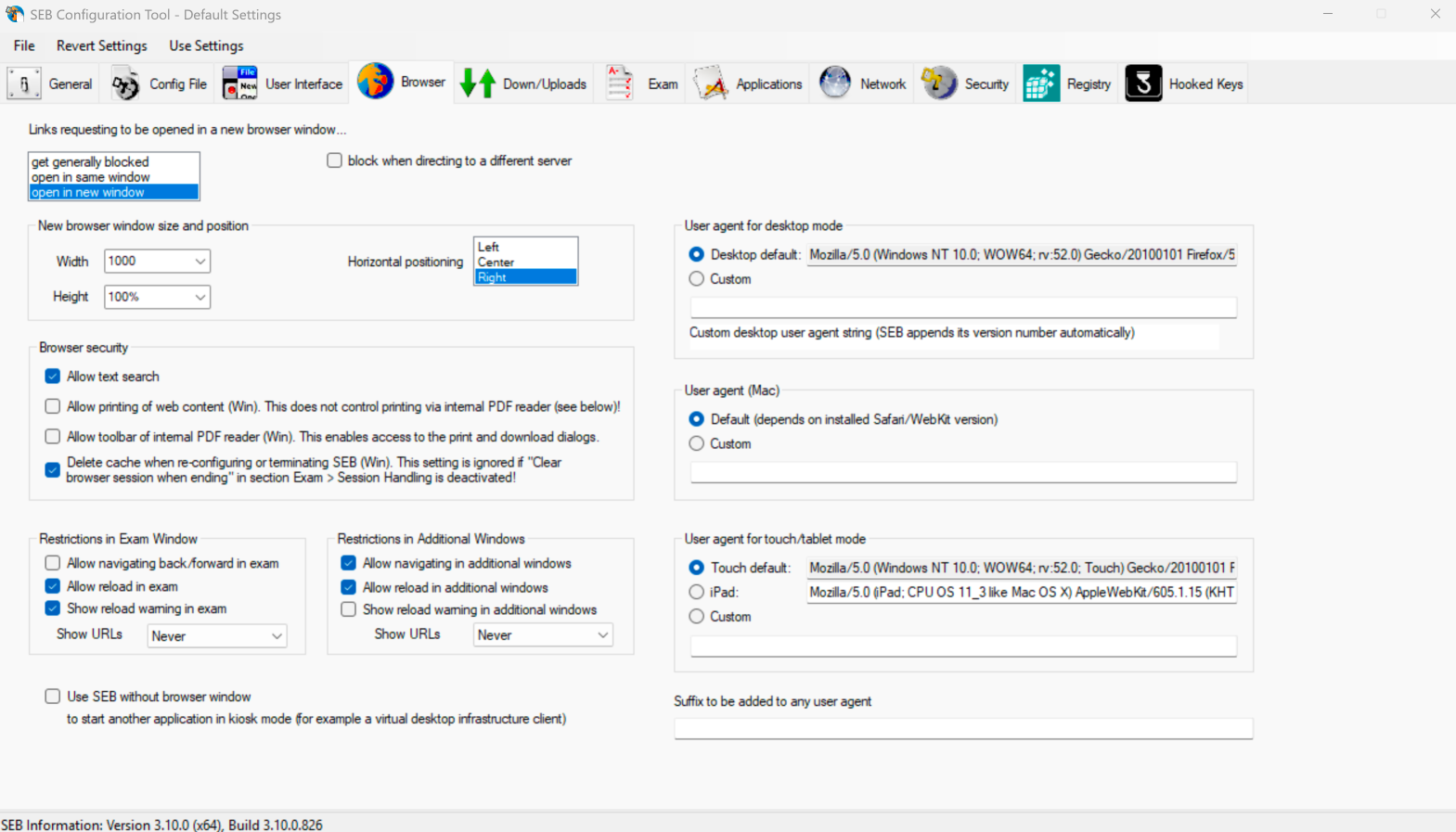Click the Down/Uploads green arrows icon

click(478, 83)
